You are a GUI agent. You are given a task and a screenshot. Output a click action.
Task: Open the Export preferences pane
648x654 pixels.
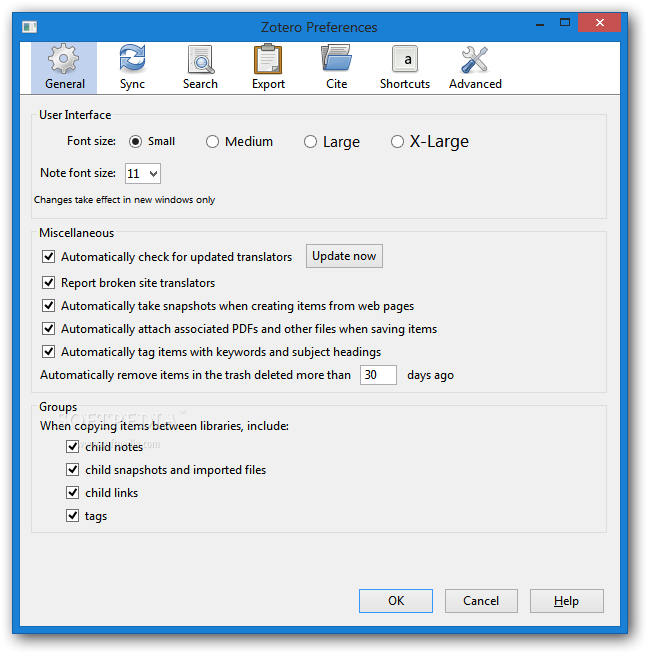pyautogui.click(x=268, y=68)
